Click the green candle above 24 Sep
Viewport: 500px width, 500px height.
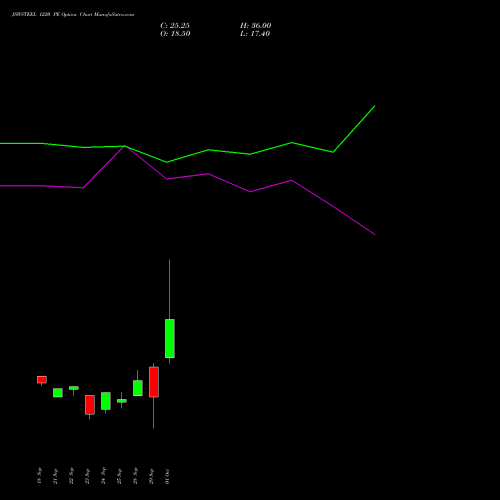[106, 401]
